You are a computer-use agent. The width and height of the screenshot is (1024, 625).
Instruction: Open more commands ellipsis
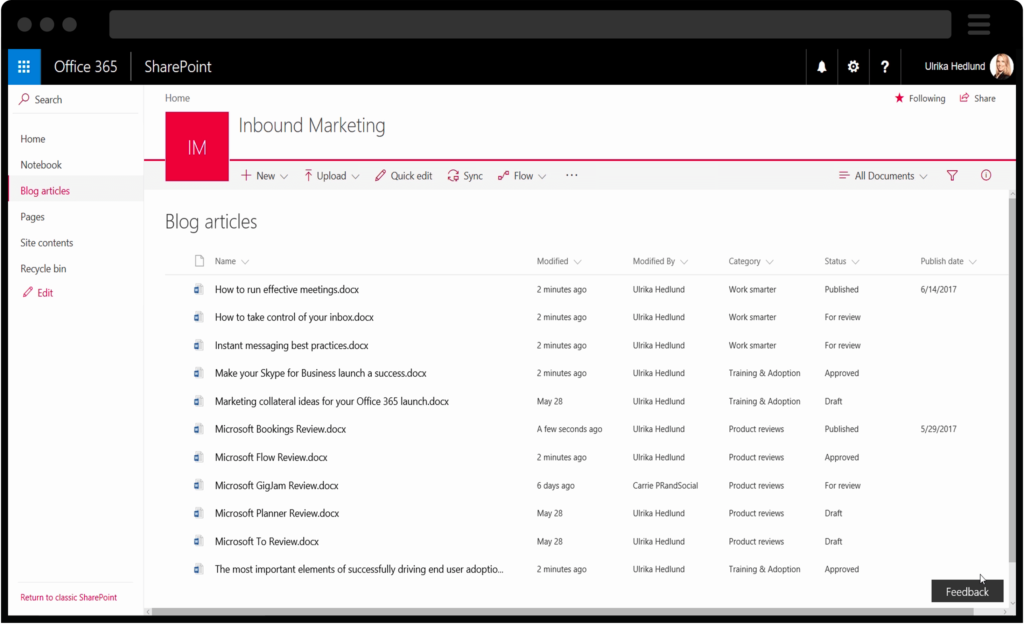click(571, 175)
